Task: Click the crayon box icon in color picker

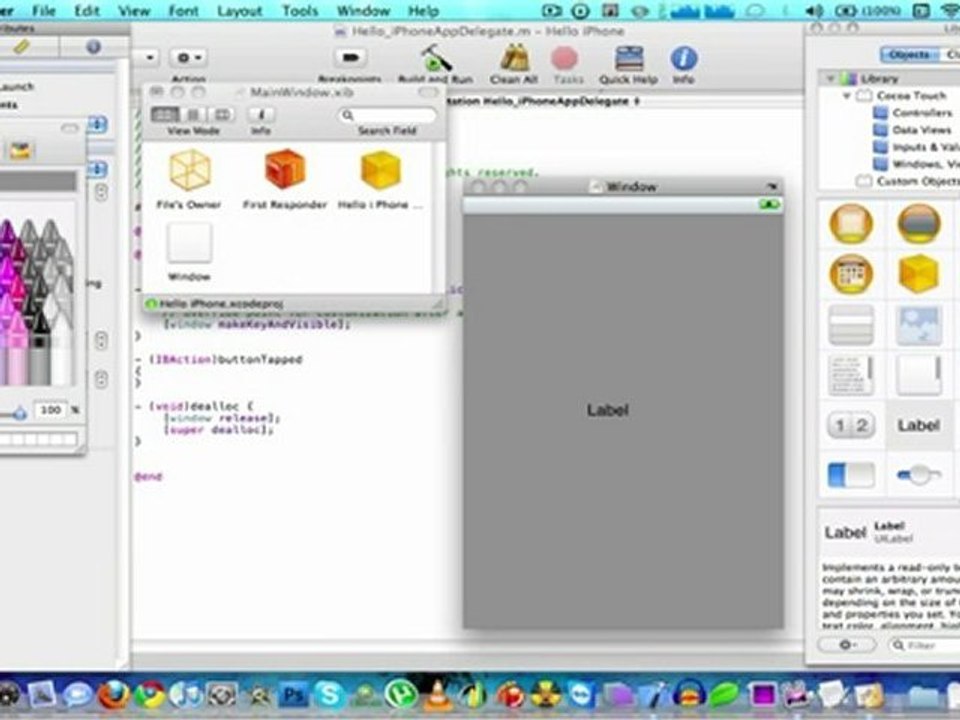Action: pos(20,149)
